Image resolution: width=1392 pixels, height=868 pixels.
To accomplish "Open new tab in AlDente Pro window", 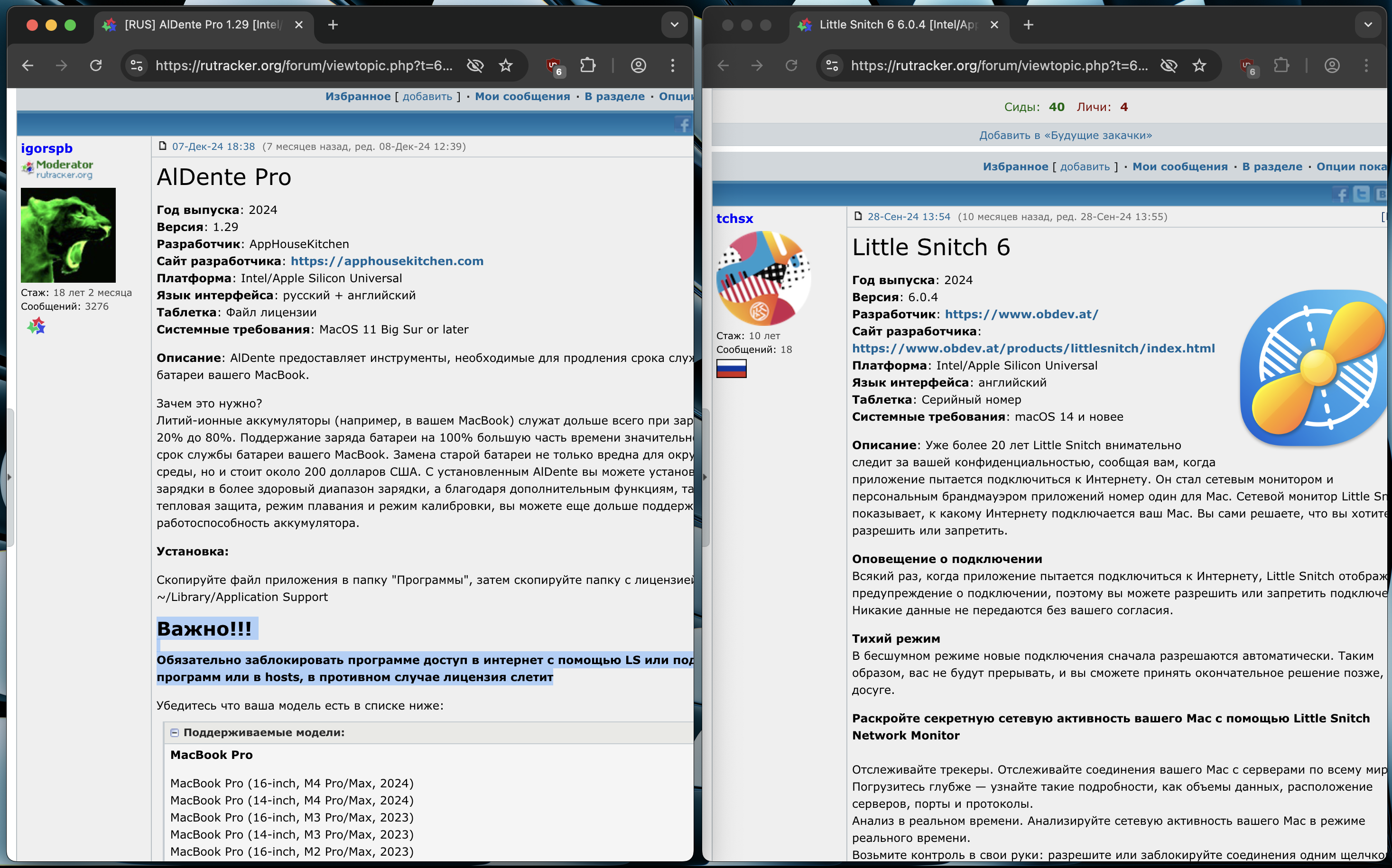I will (x=333, y=25).
